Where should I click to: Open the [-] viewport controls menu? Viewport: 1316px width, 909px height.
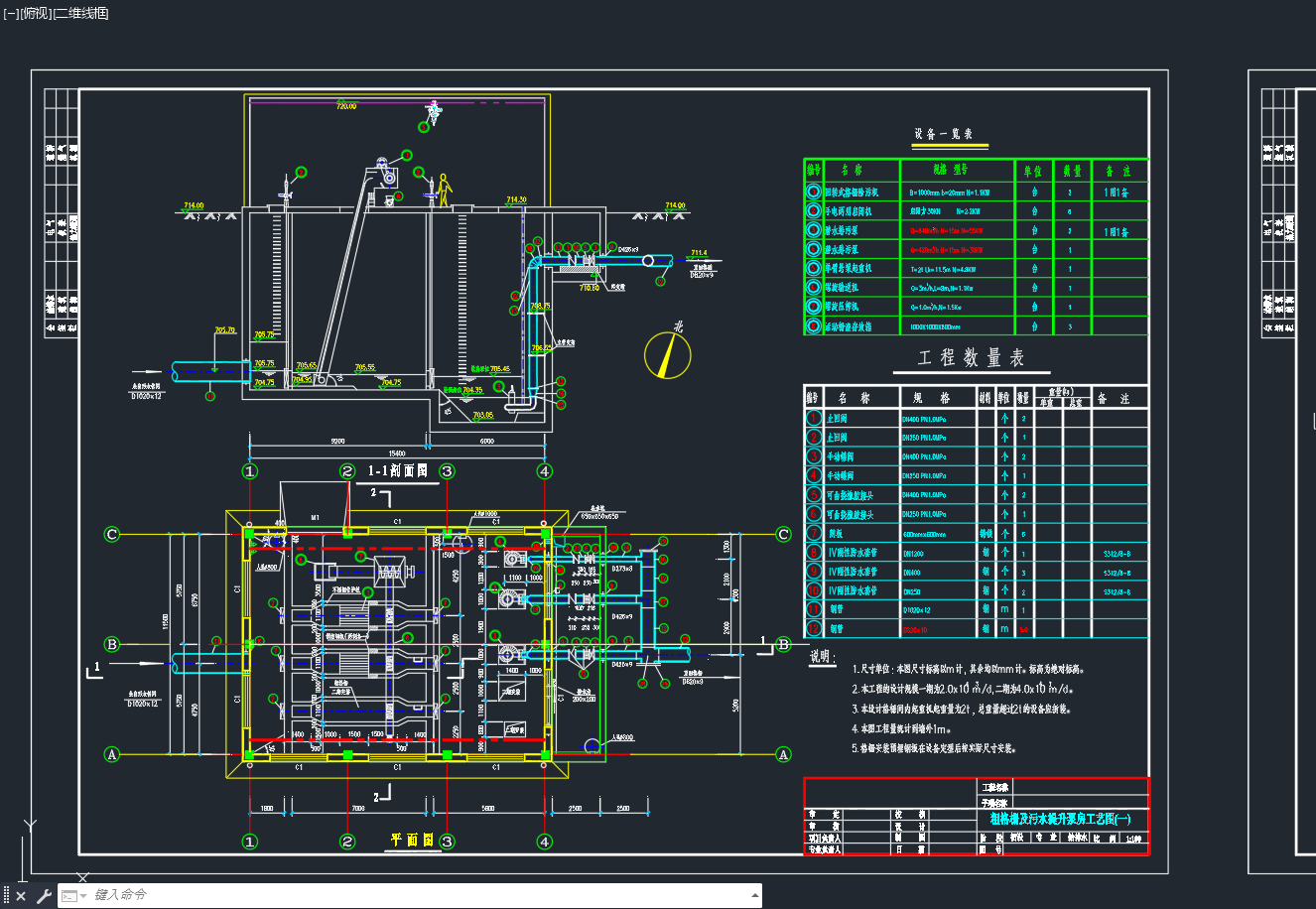[x=11, y=13]
